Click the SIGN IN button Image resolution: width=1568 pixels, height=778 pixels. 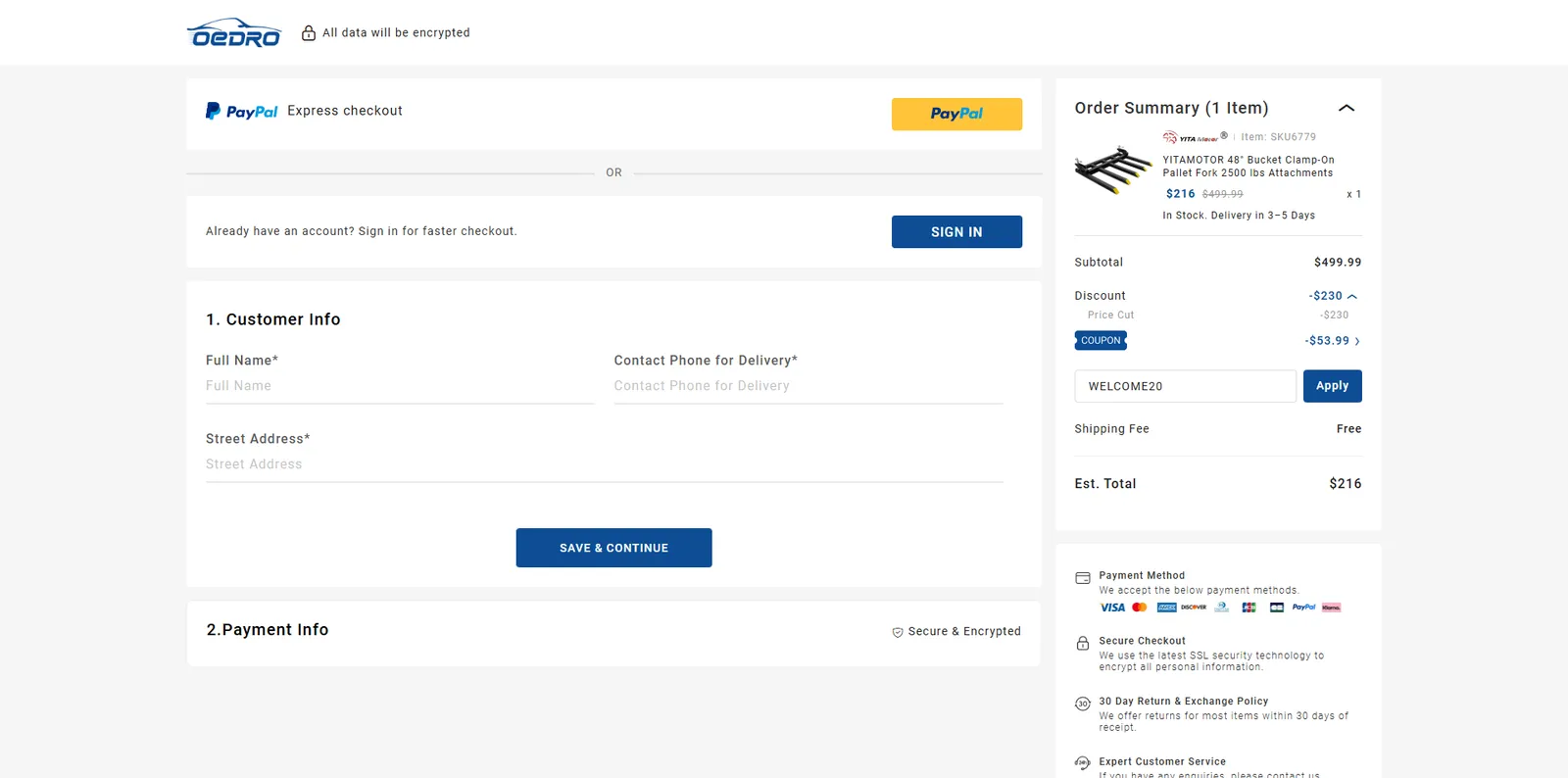956,231
